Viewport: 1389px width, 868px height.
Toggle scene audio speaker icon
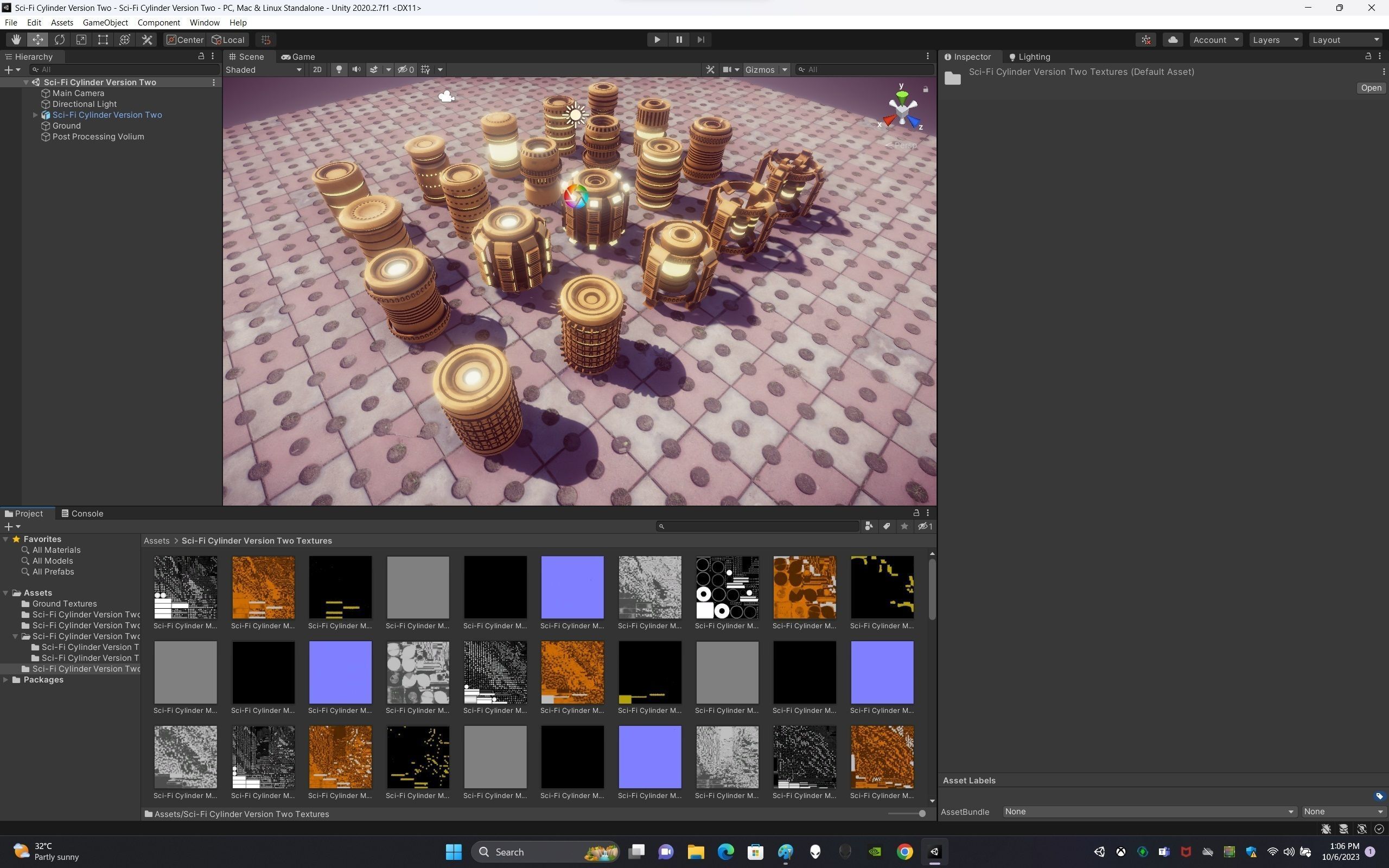click(x=356, y=69)
